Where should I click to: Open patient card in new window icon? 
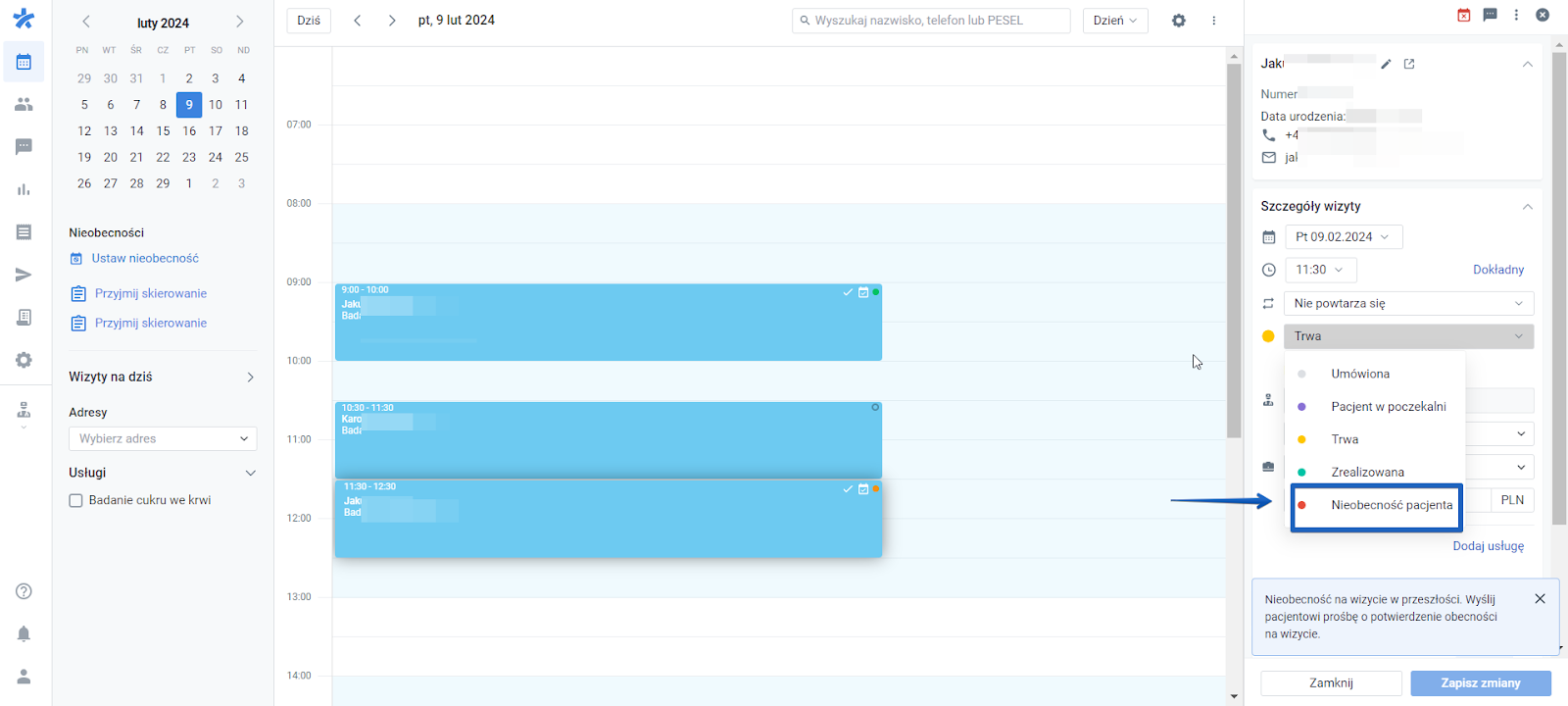(x=1409, y=64)
